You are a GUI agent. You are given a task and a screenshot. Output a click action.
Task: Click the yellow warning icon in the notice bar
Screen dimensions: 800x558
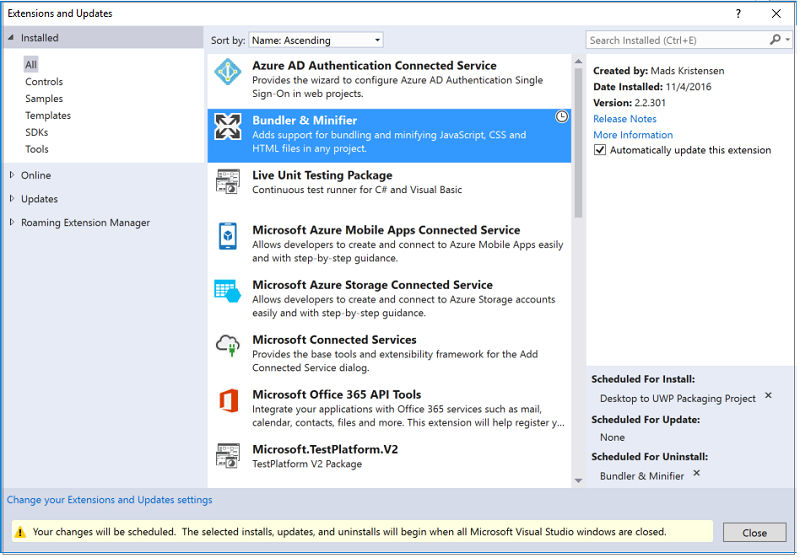(20, 532)
